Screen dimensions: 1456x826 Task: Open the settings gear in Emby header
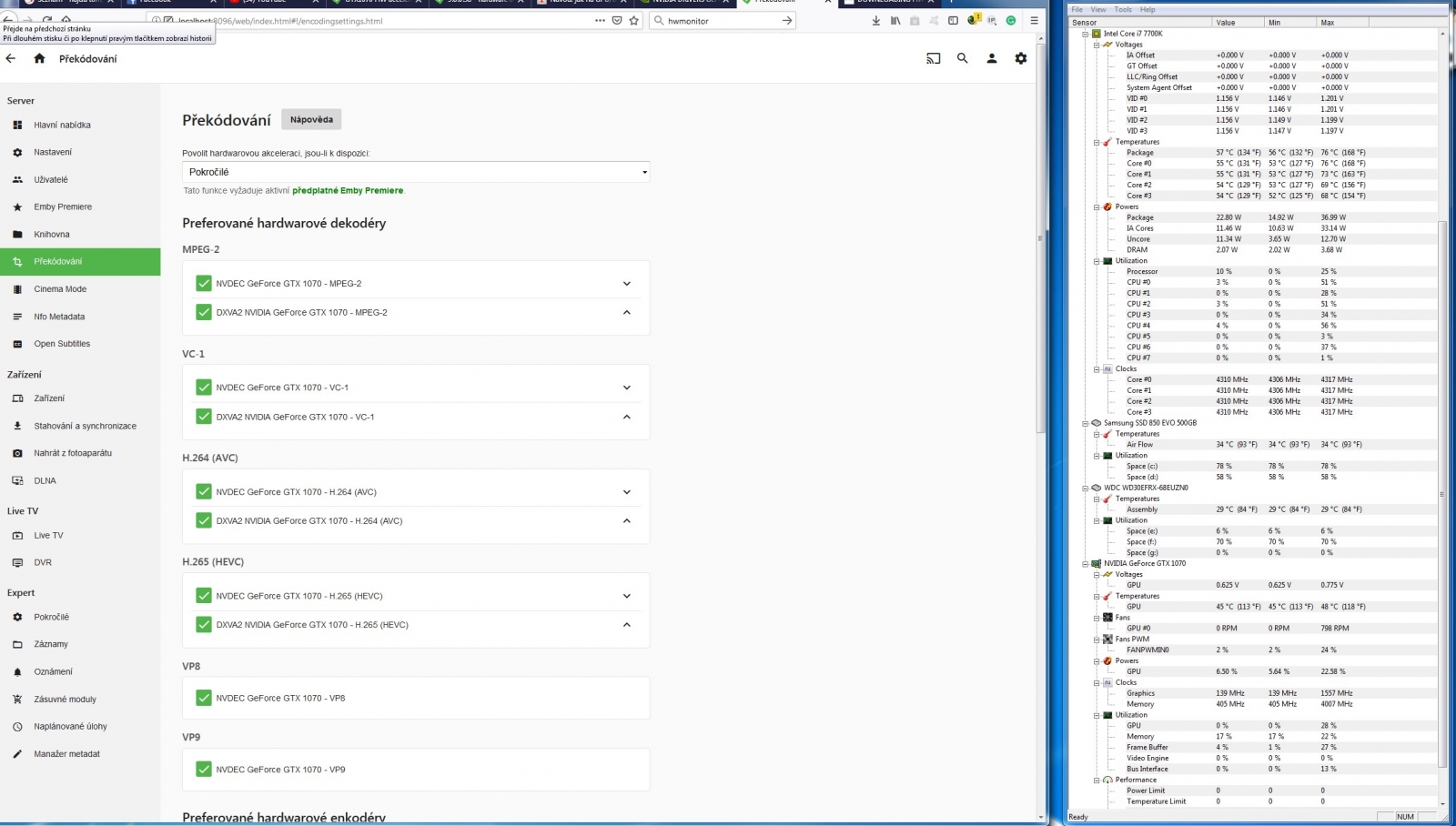click(x=1021, y=58)
